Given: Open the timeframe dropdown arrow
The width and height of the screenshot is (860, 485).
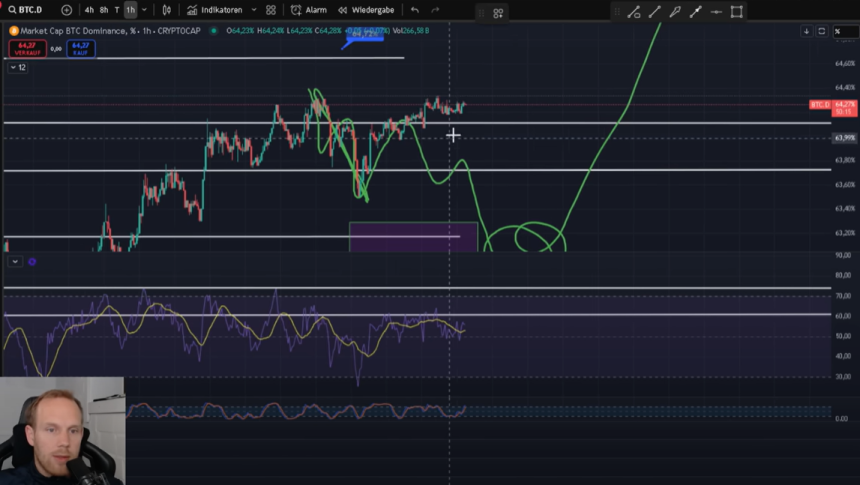Looking at the screenshot, I should click(x=144, y=10).
